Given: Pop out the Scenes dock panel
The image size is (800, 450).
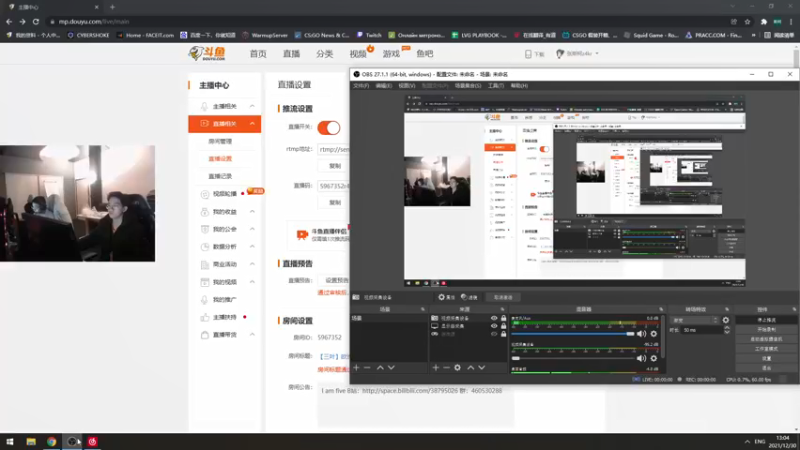Looking at the screenshot, I should [x=422, y=309].
